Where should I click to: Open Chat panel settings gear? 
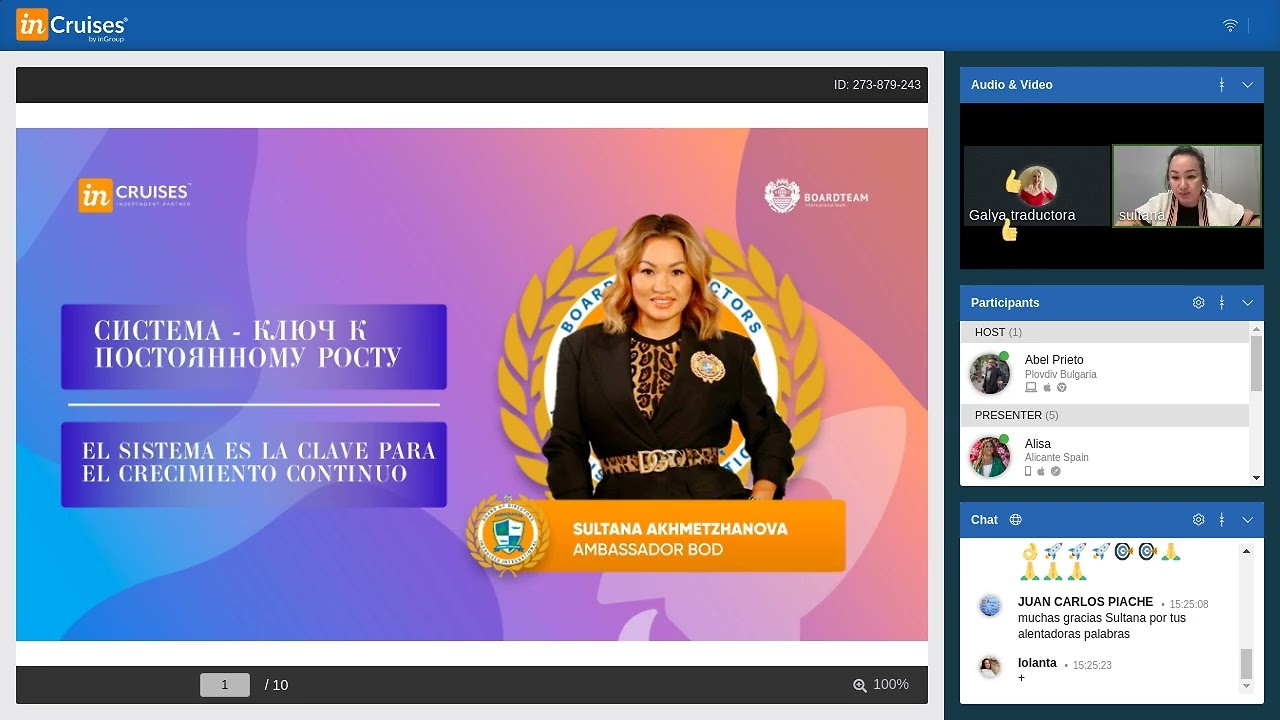(1198, 520)
